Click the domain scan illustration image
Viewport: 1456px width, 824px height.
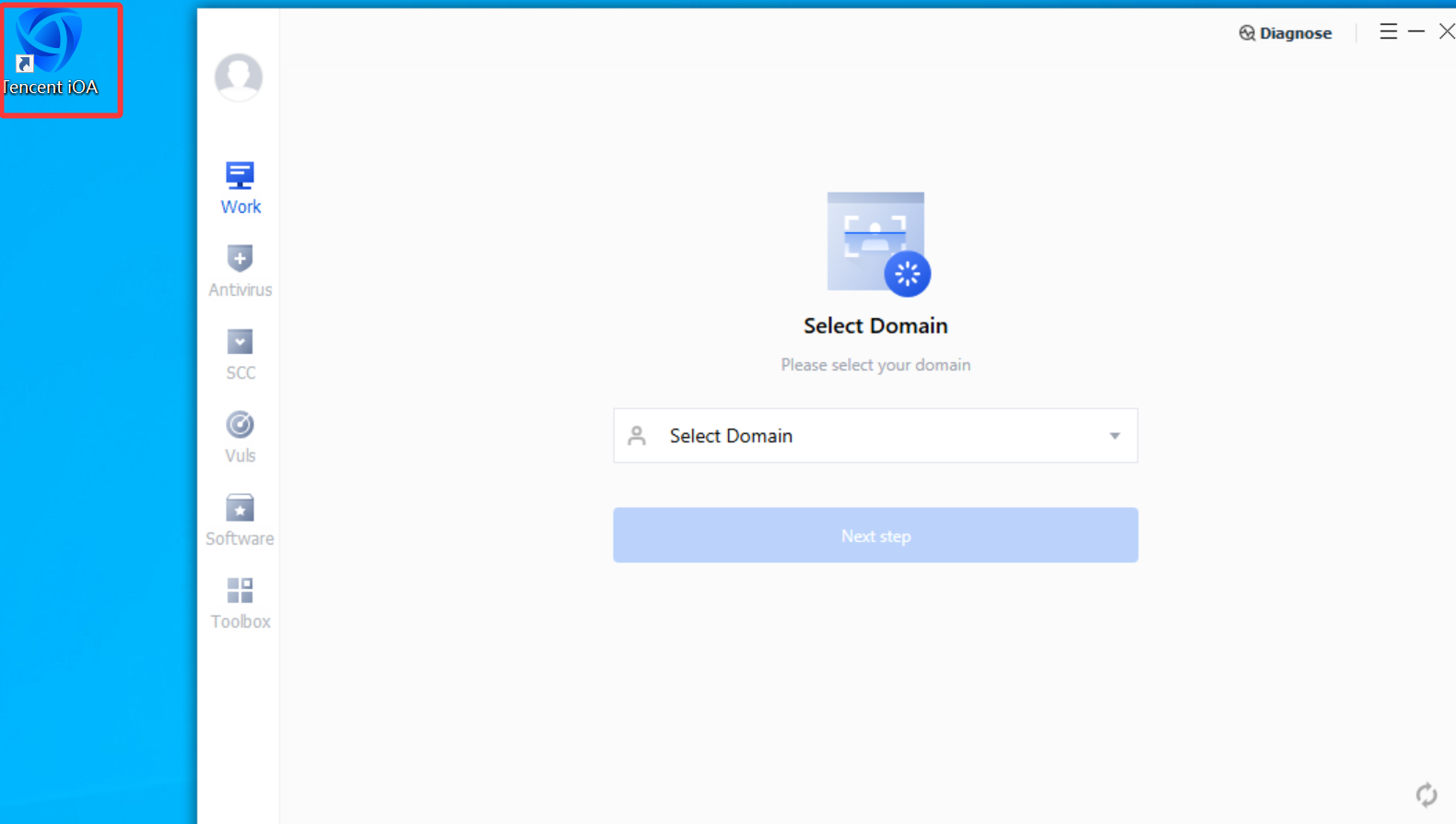pyautogui.click(x=878, y=244)
